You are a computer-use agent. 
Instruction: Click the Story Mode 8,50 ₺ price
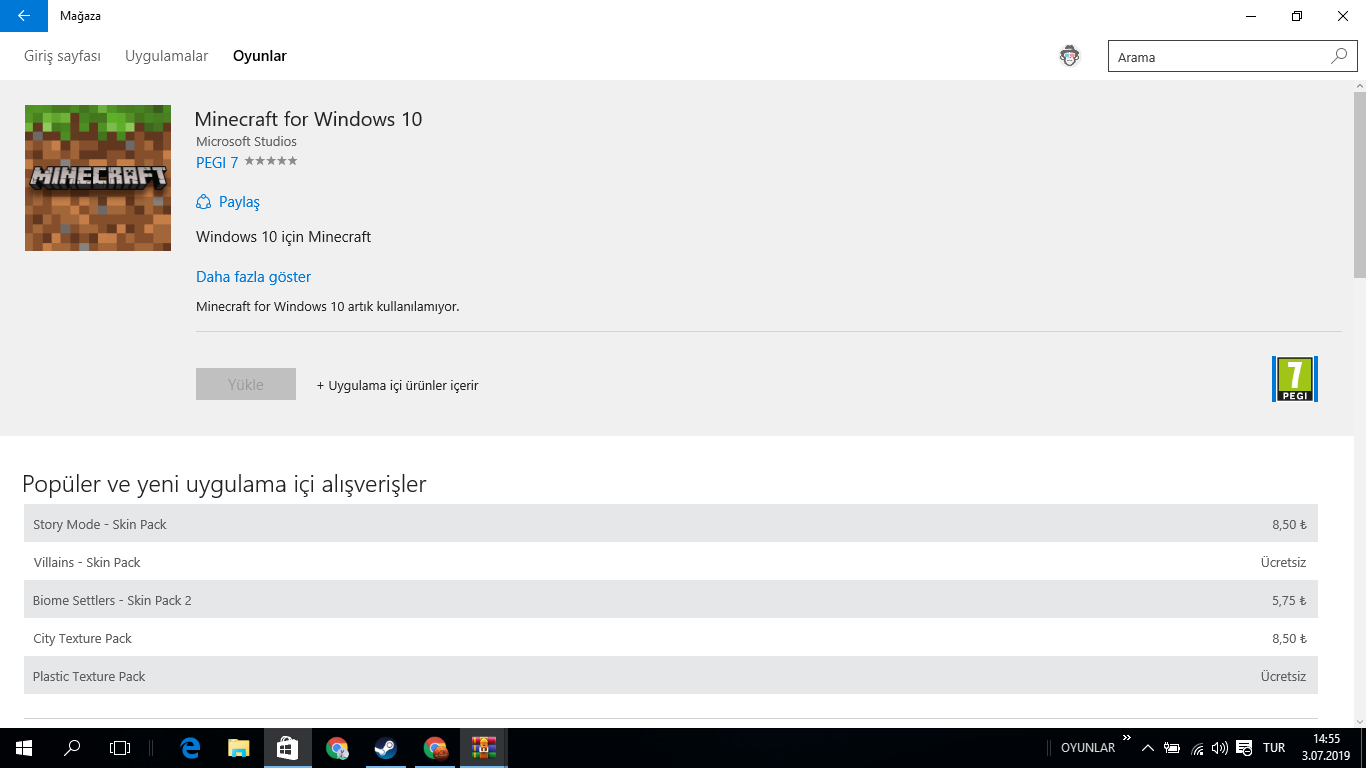[x=1289, y=524]
